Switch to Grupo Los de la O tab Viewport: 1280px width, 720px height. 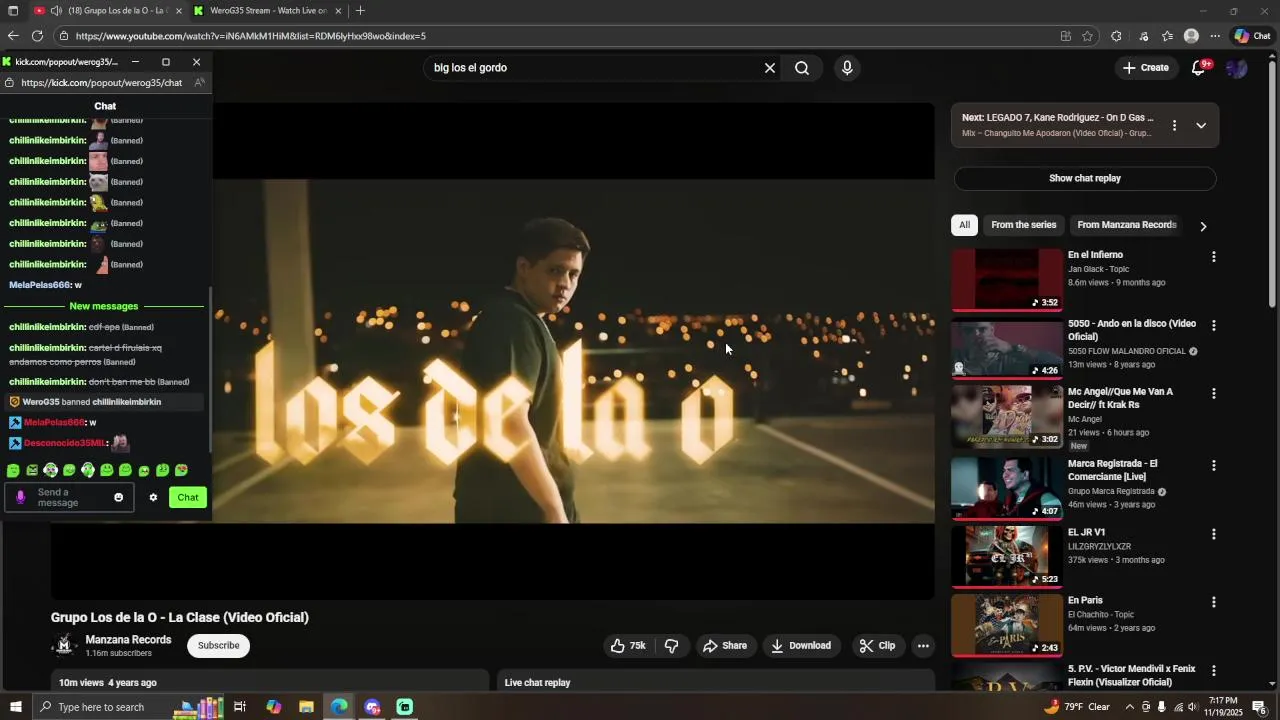(108, 11)
